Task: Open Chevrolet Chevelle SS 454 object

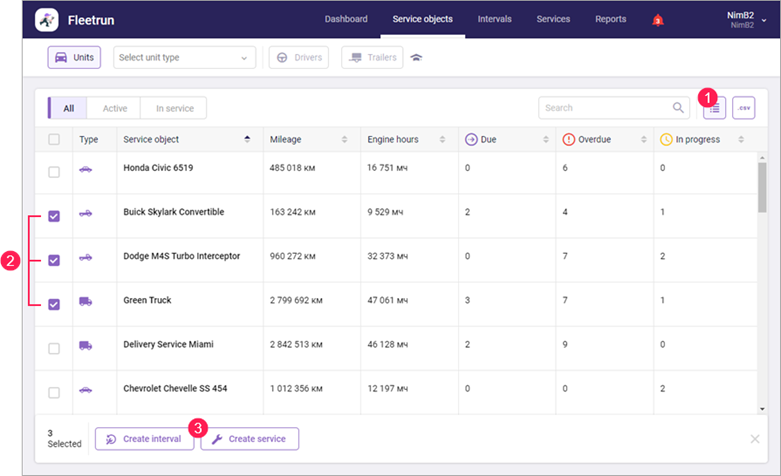Action: tap(175, 388)
